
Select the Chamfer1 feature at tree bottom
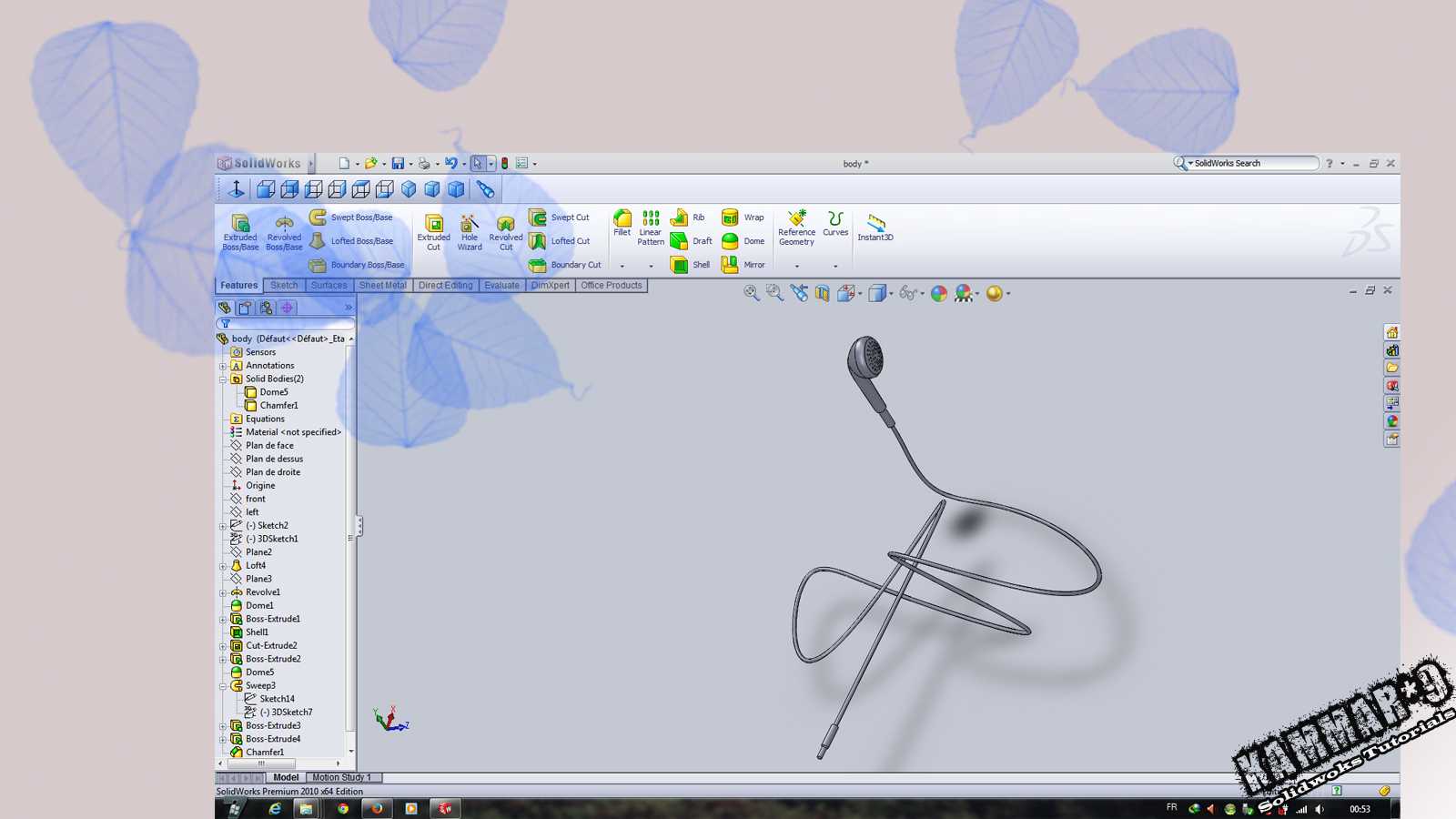258,753
